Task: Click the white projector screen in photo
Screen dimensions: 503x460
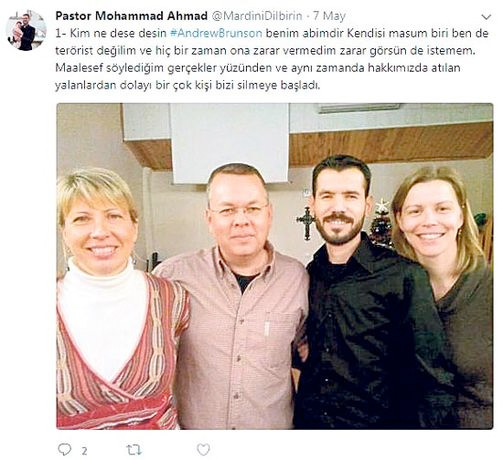Action: tap(229, 143)
